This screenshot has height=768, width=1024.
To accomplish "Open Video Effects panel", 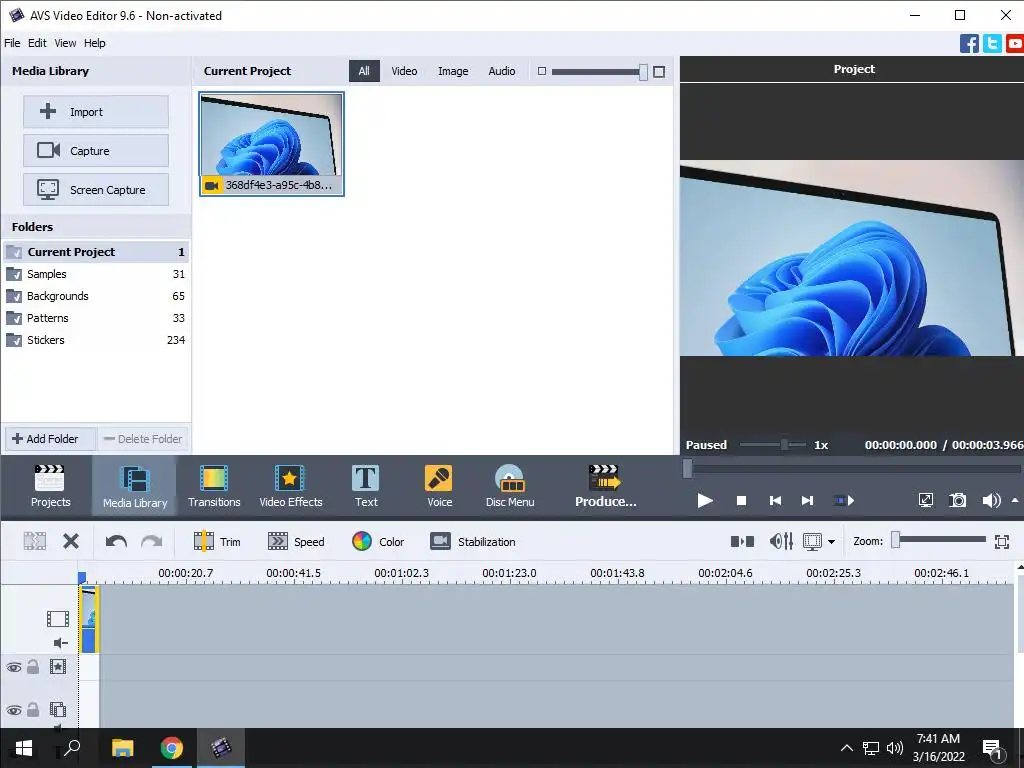I will click(x=291, y=486).
